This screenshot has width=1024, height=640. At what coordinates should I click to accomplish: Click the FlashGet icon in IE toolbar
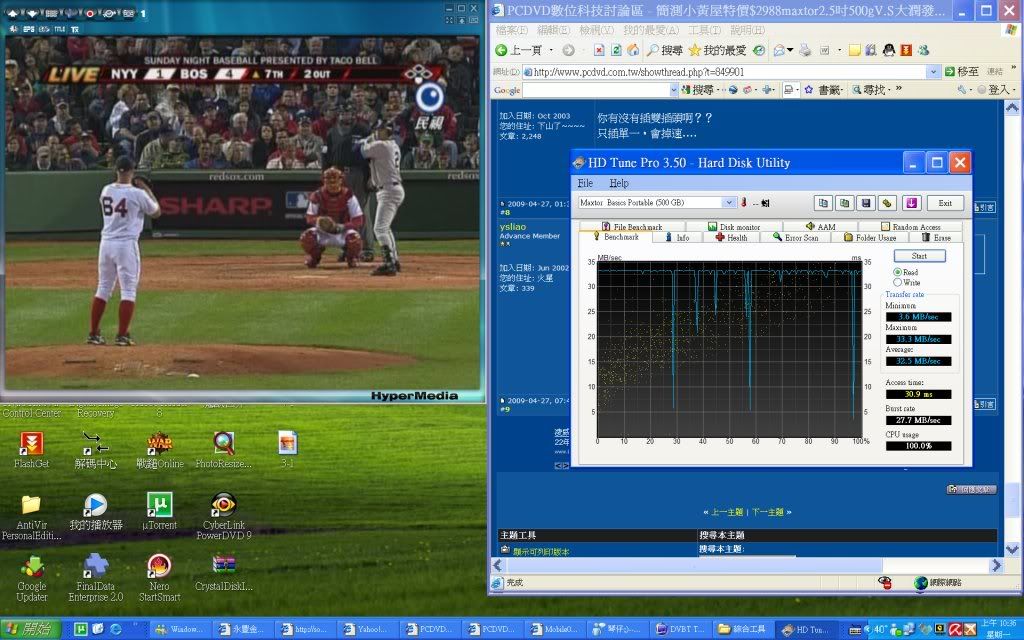[906, 50]
